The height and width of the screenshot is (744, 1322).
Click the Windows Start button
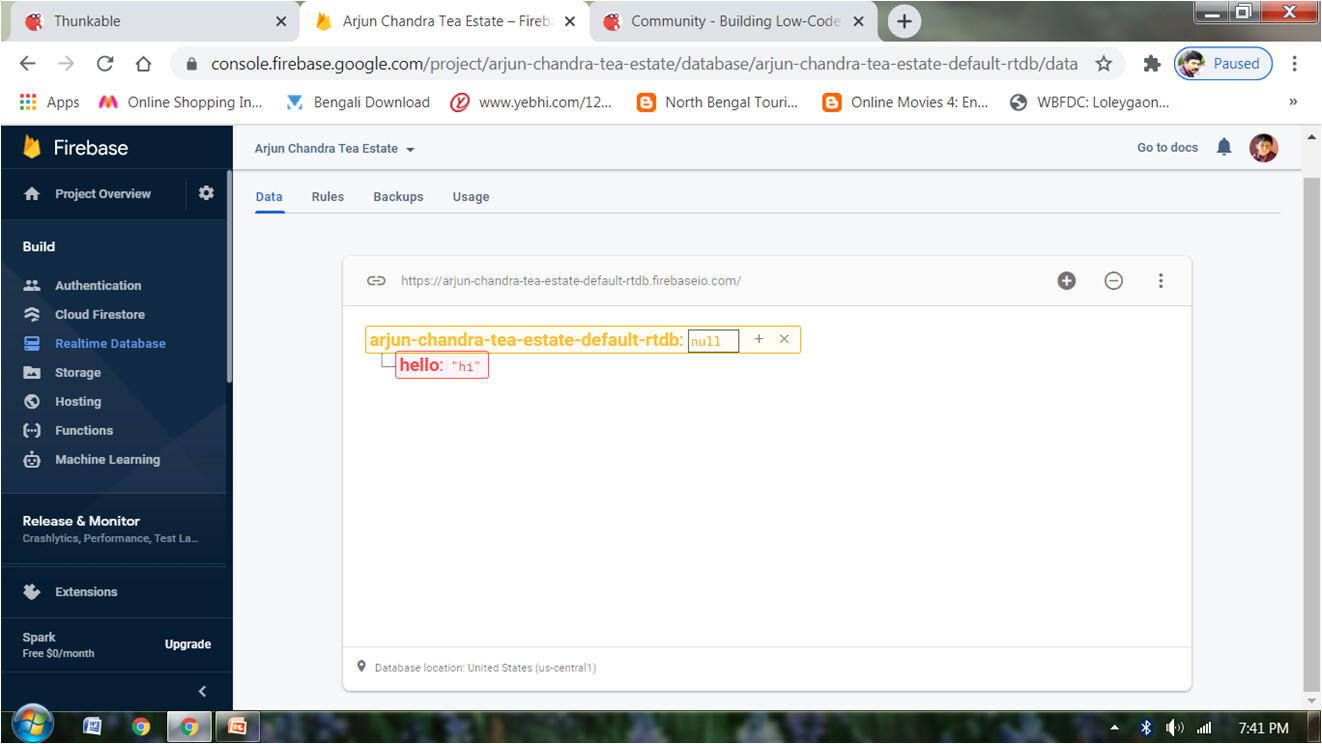click(x=33, y=726)
